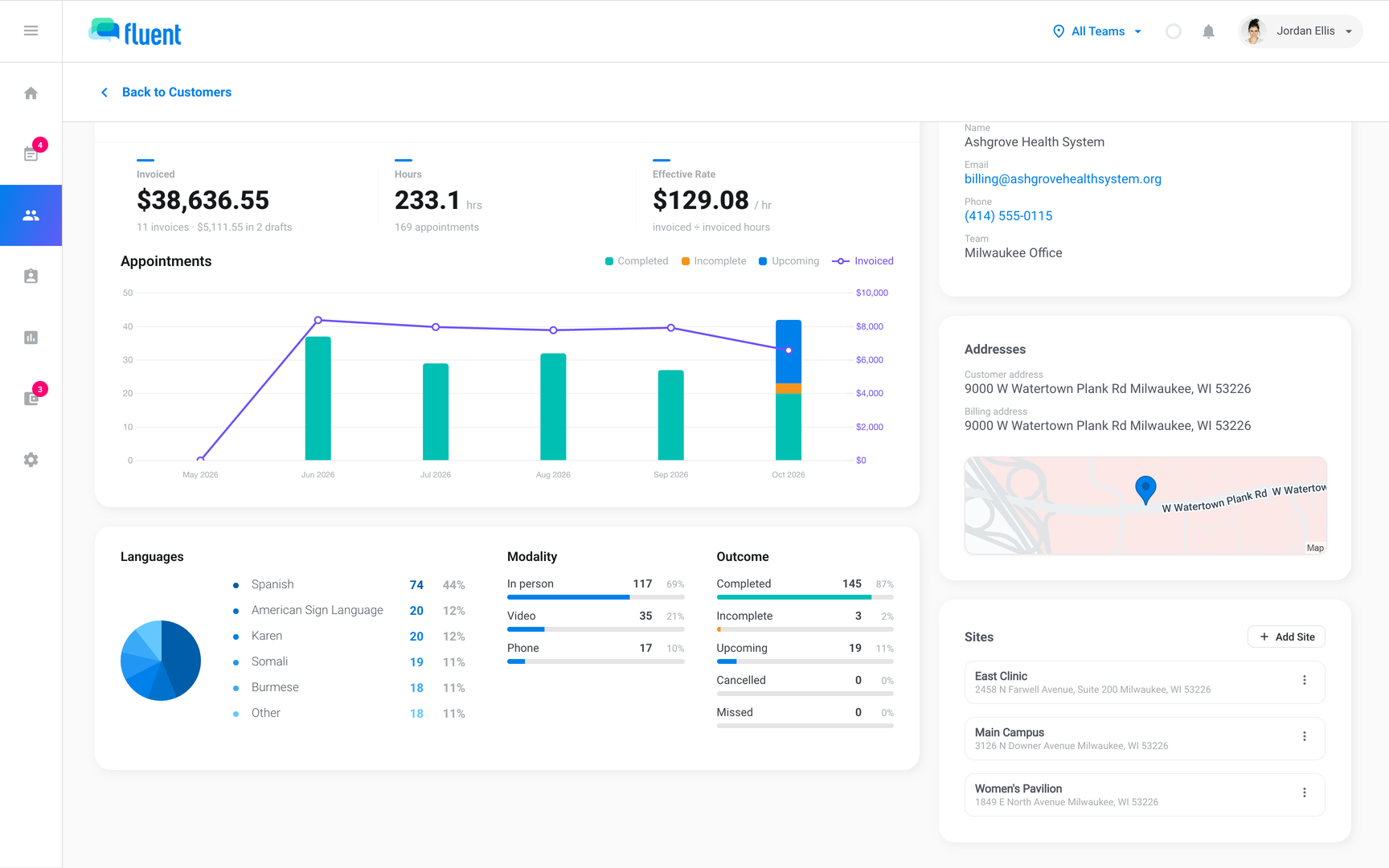Toggle Invoiced line in chart legend
The height and width of the screenshot is (868, 1389).
tap(862, 261)
